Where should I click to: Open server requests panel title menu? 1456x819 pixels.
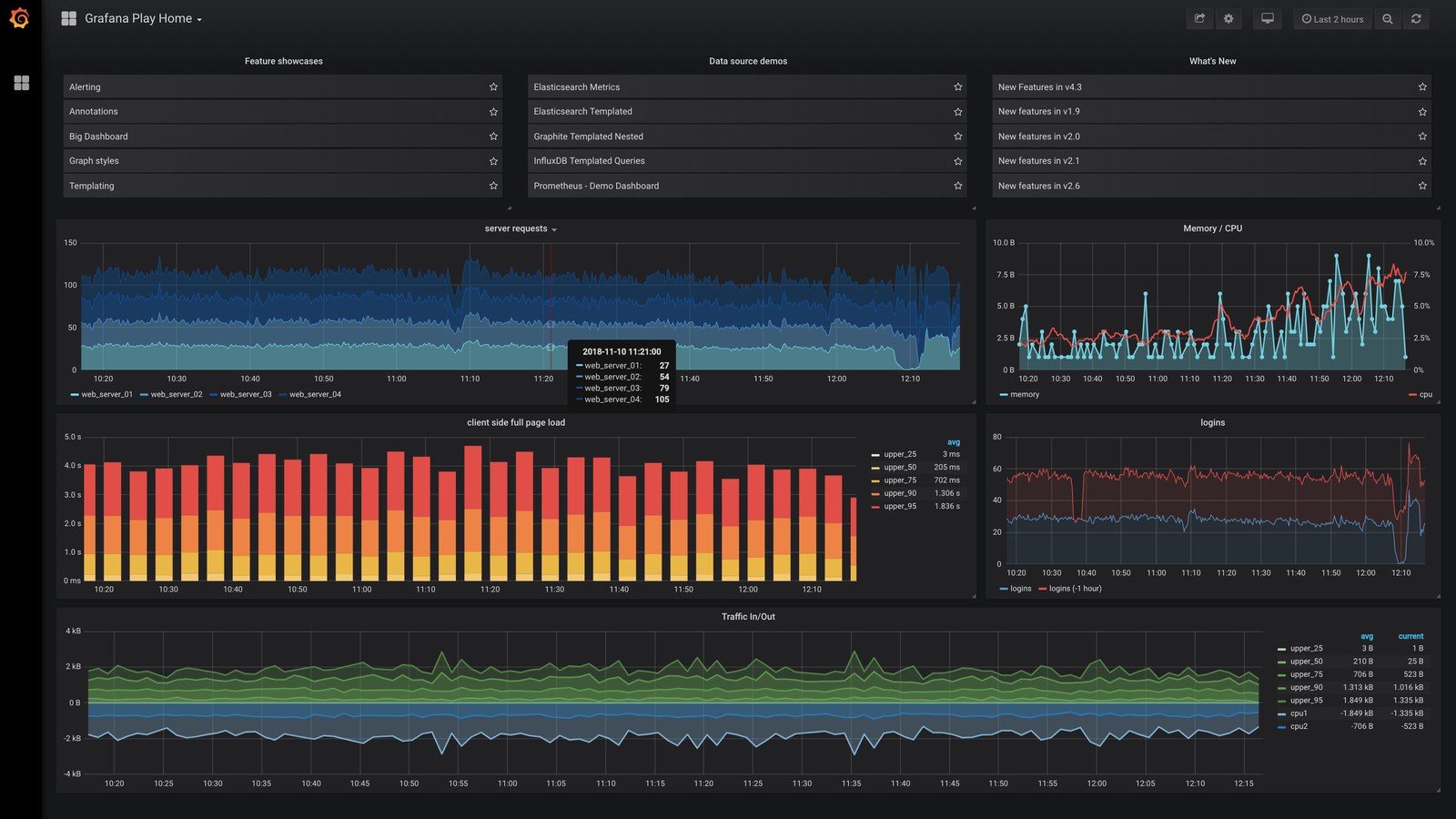click(521, 228)
